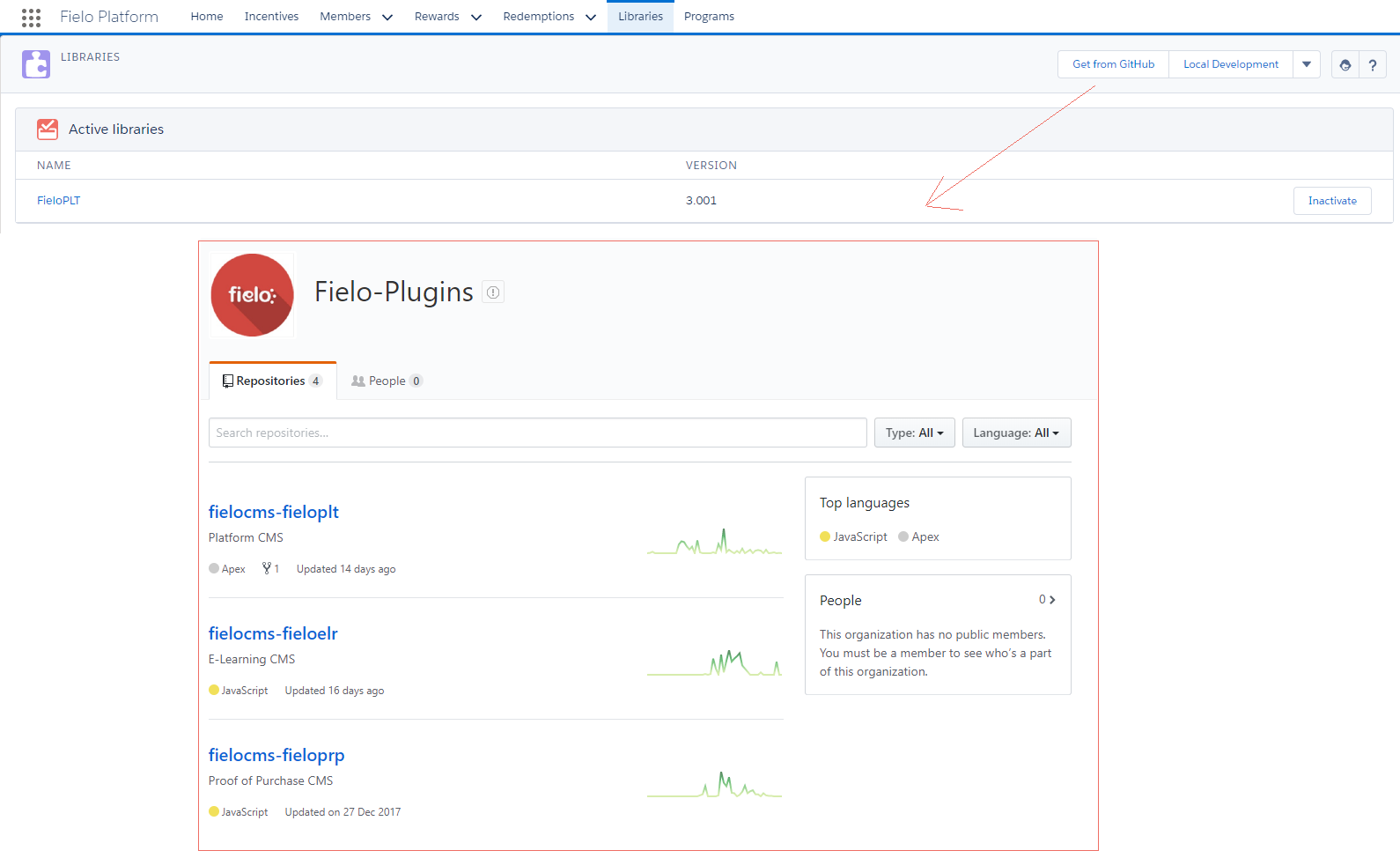Select the Libraries tab
The image size is (1400, 858).
pyautogui.click(x=640, y=17)
